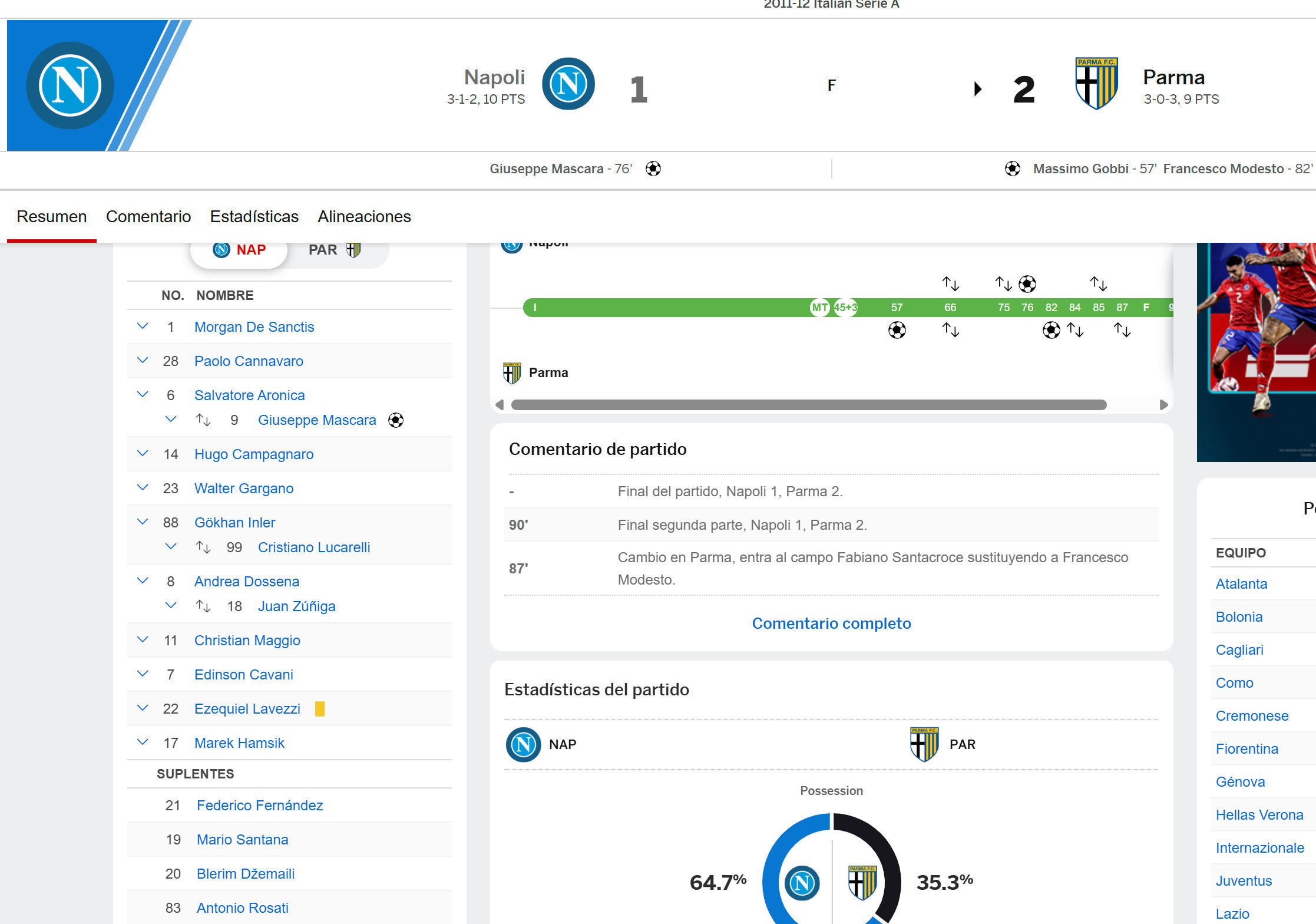Expand Salvatore Aronica row chevron
1316x924 pixels.
point(143,395)
